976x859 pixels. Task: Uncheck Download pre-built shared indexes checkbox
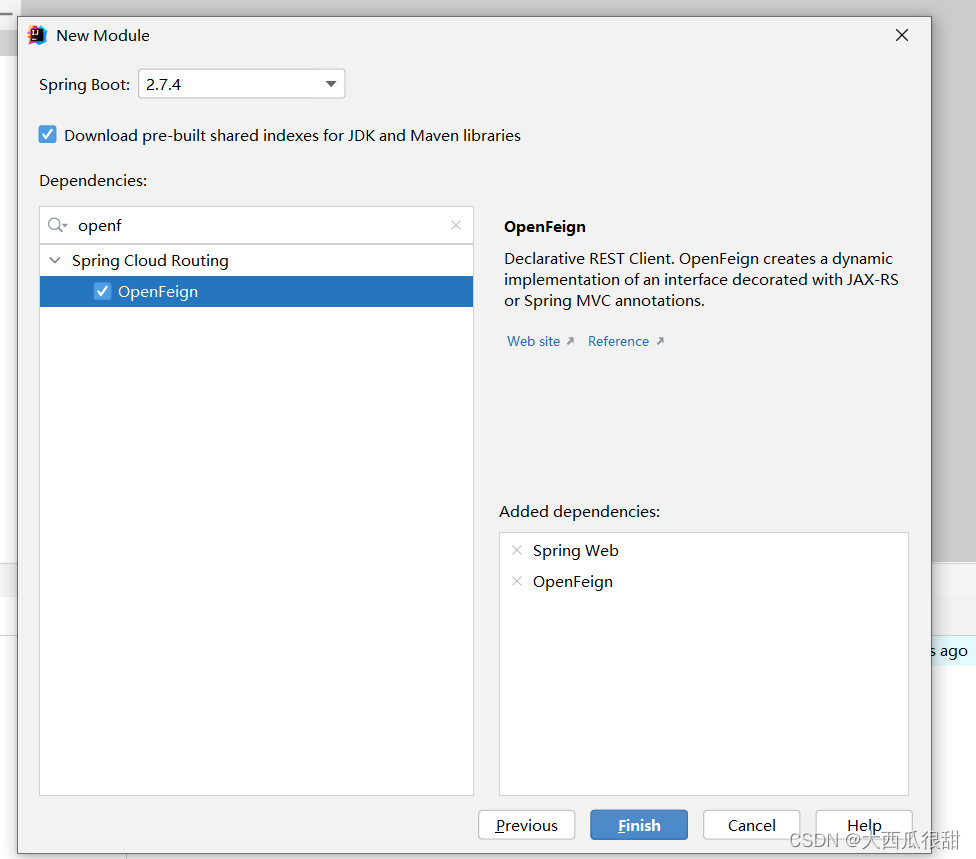coord(47,134)
